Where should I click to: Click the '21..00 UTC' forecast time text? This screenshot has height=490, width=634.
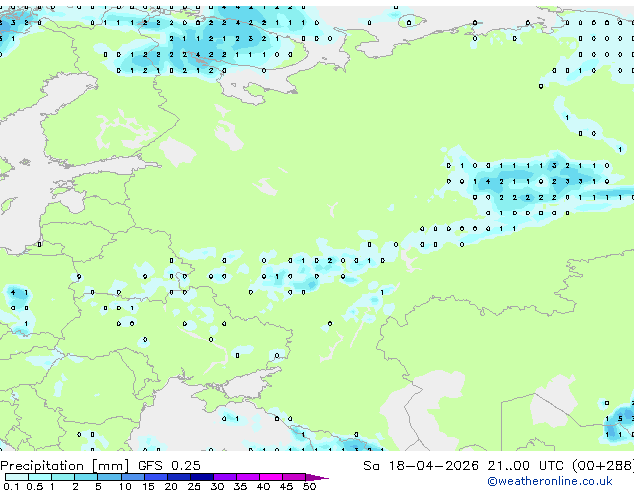[x=525, y=466]
